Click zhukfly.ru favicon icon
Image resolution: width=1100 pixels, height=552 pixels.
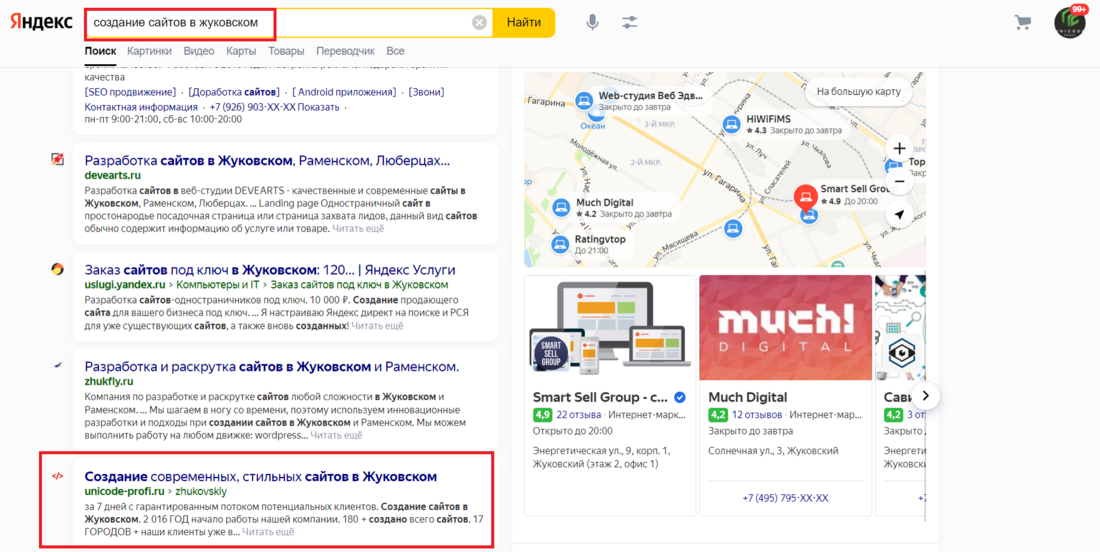point(58,365)
